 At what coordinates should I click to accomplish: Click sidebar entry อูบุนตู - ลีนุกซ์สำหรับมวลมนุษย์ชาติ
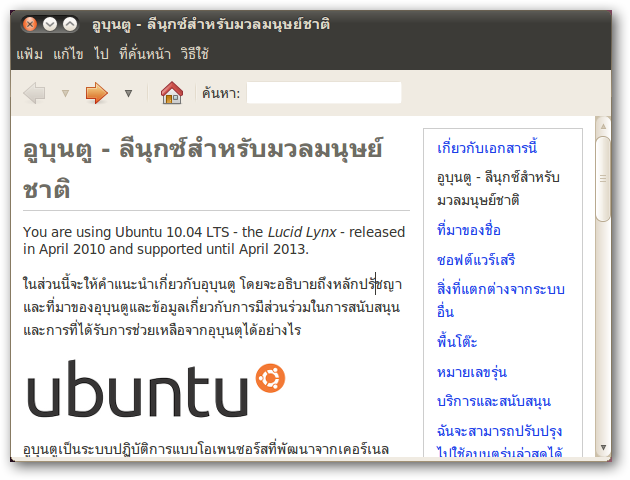pyautogui.click(x=498, y=188)
